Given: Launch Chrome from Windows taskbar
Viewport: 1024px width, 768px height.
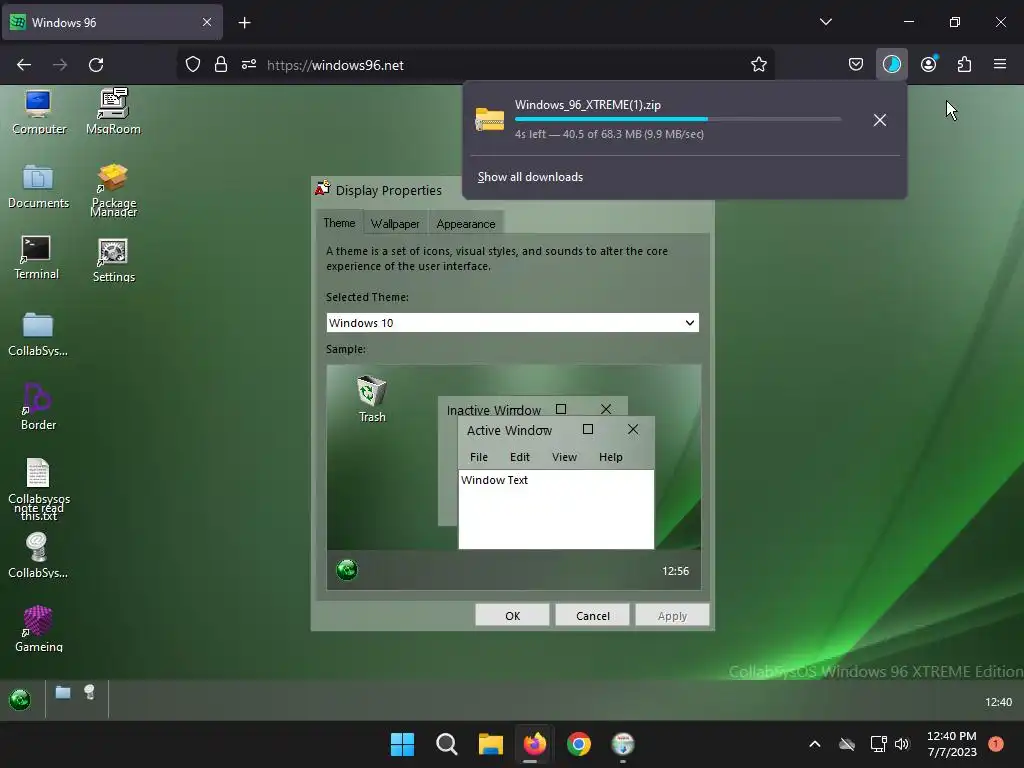Looking at the screenshot, I should tap(579, 744).
